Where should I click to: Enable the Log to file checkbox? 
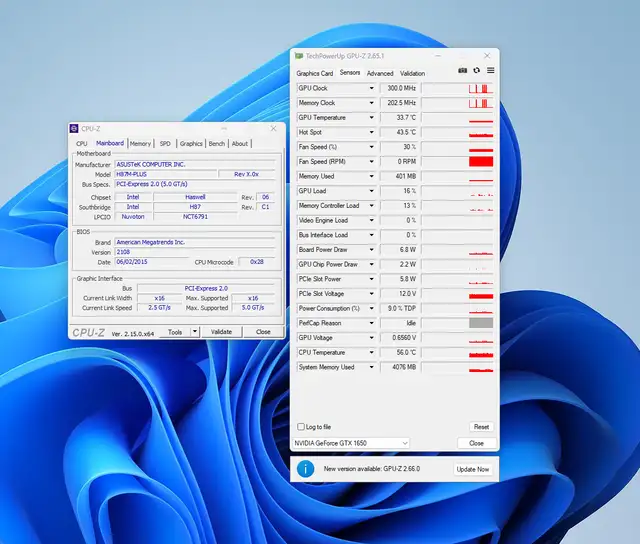tap(301, 426)
